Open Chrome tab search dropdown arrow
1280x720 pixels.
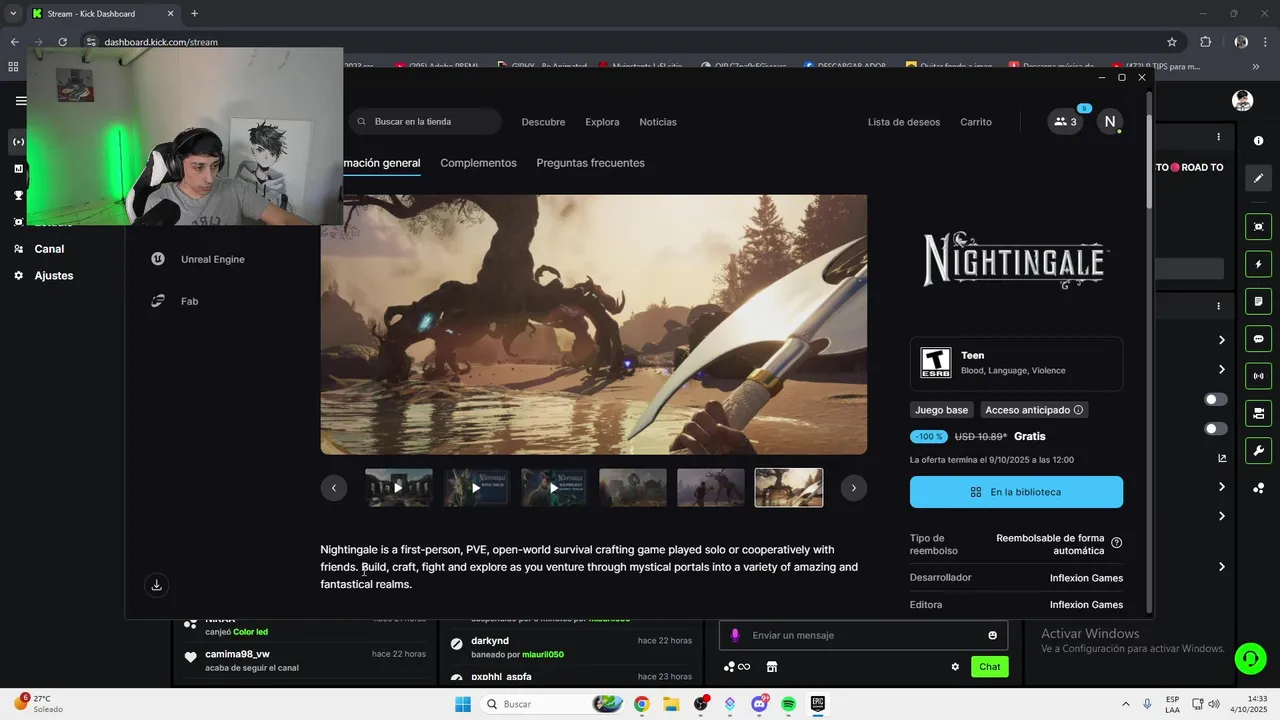[13, 13]
